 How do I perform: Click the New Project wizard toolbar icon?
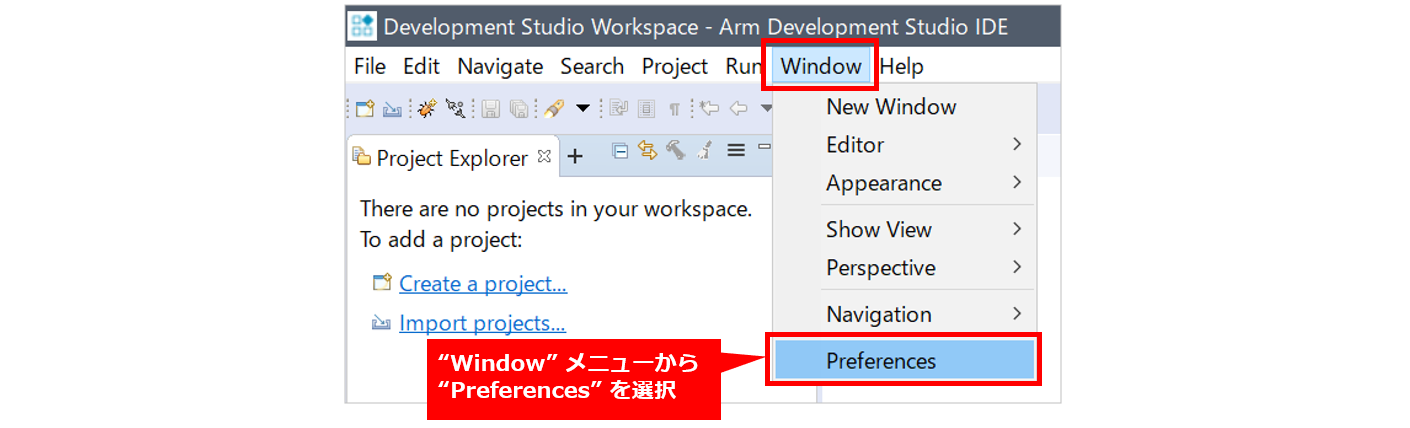point(365,108)
